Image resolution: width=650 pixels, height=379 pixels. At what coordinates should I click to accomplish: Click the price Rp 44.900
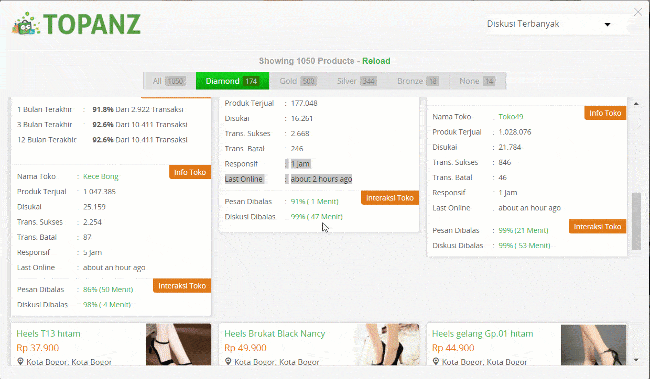[453, 347]
